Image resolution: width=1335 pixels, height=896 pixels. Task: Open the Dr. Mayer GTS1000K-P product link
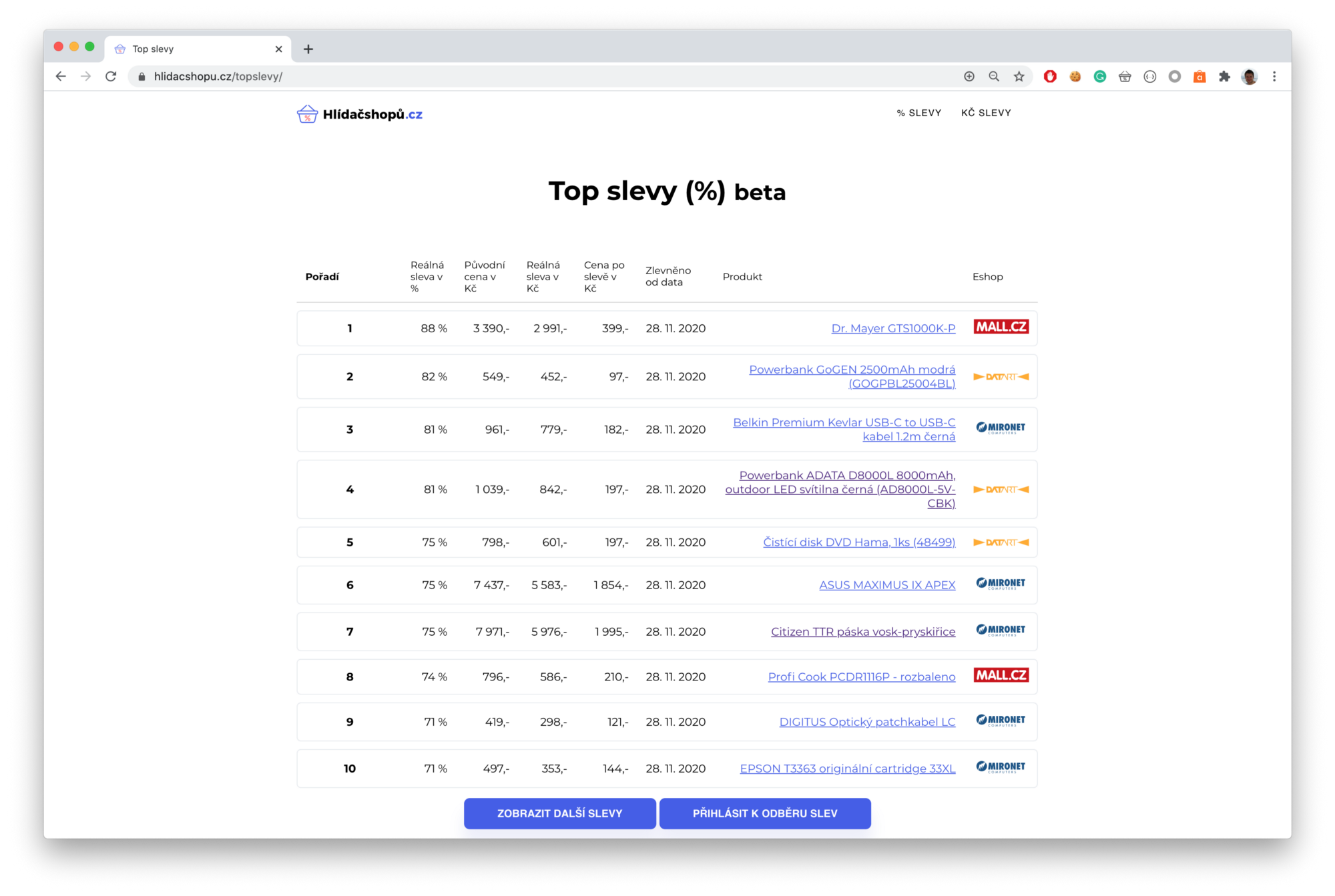[893, 328]
